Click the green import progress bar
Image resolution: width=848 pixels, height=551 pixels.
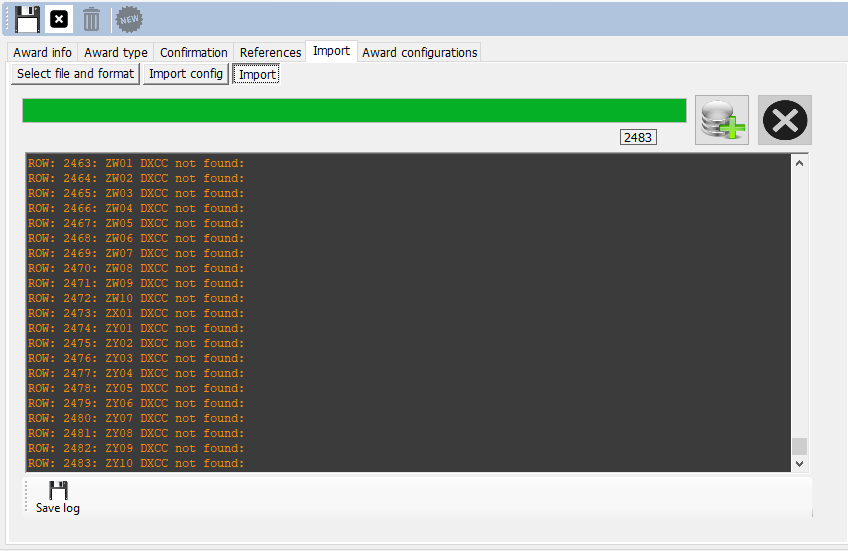tap(354, 110)
